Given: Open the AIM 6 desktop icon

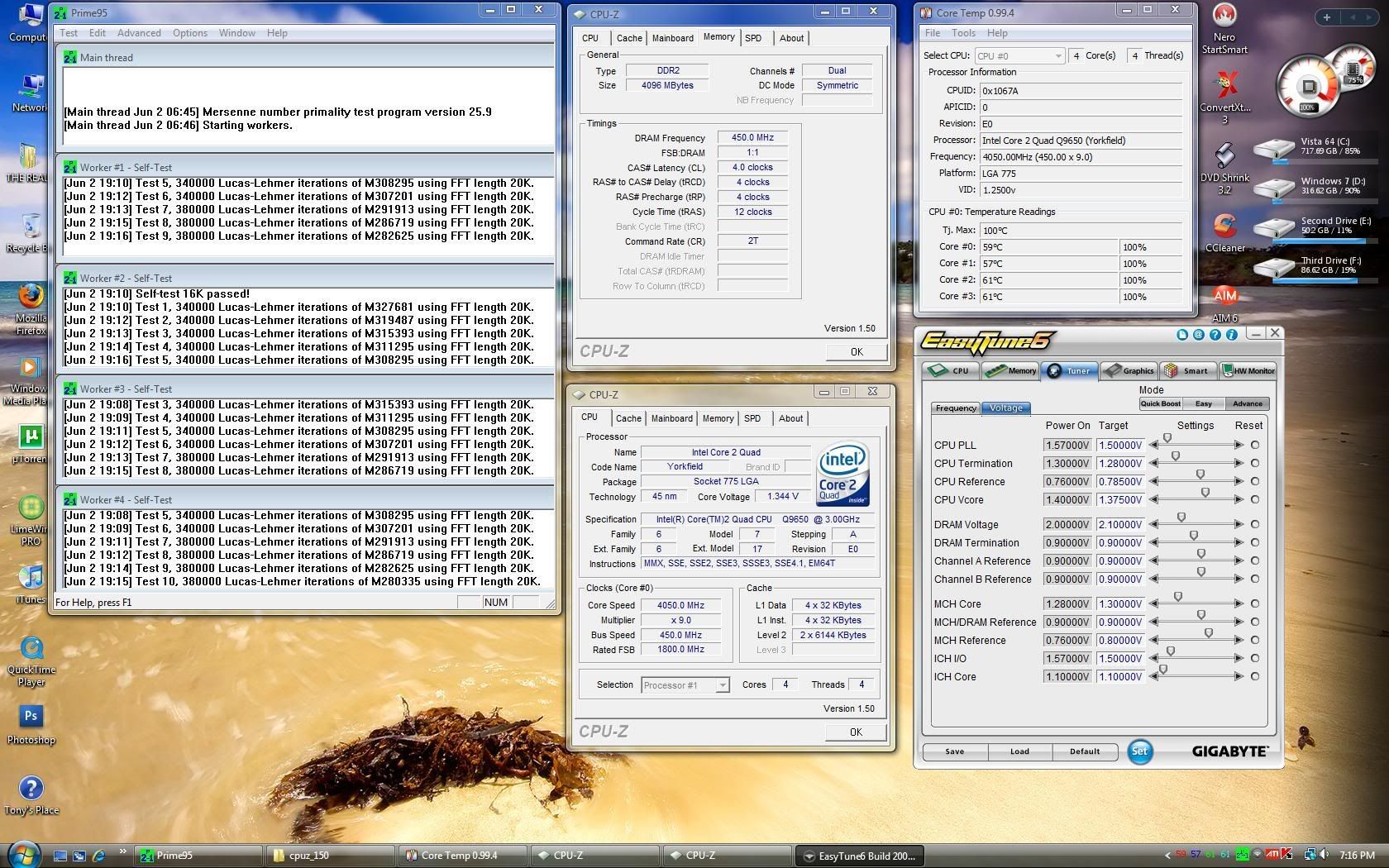Looking at the screenshot, I should point(1224,303).
